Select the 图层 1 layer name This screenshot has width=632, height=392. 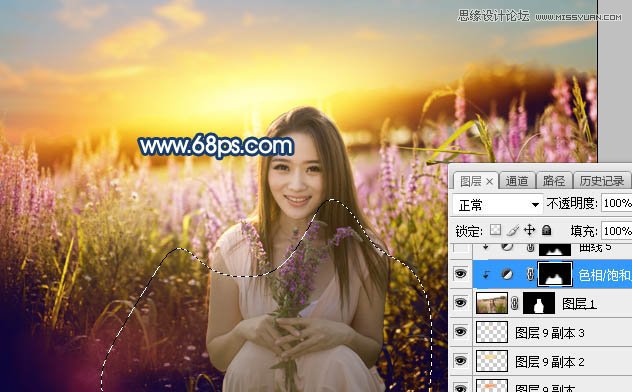coord(579,304)
